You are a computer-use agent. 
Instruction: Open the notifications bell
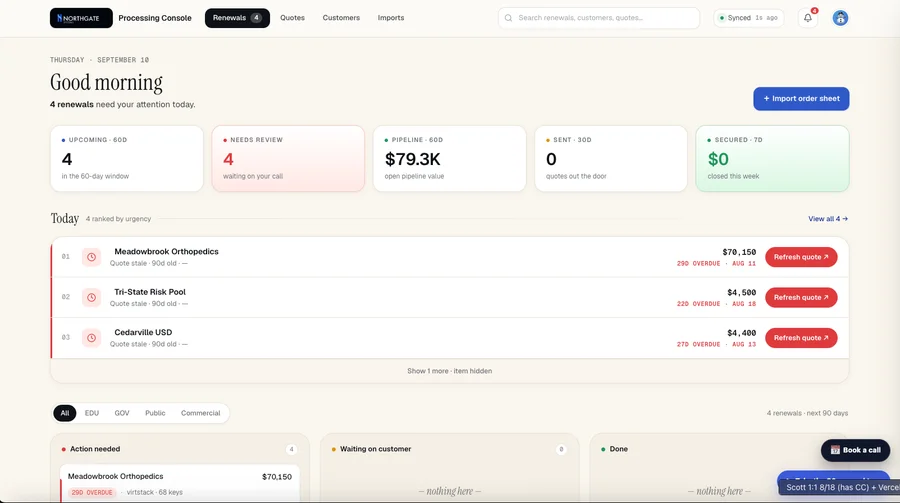[808, 18]
